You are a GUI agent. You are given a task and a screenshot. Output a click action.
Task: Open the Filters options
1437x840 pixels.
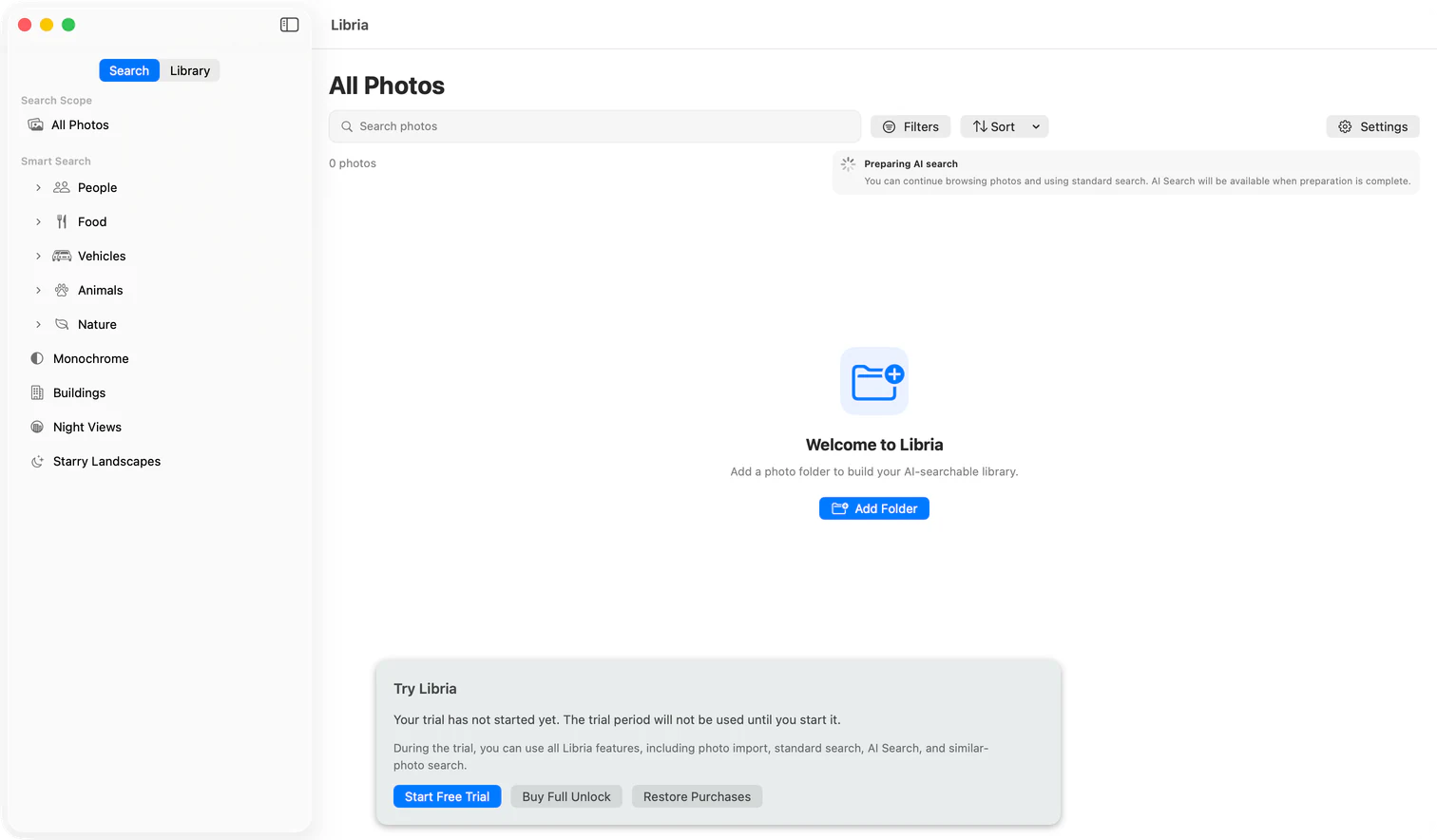tap(910, 126)
